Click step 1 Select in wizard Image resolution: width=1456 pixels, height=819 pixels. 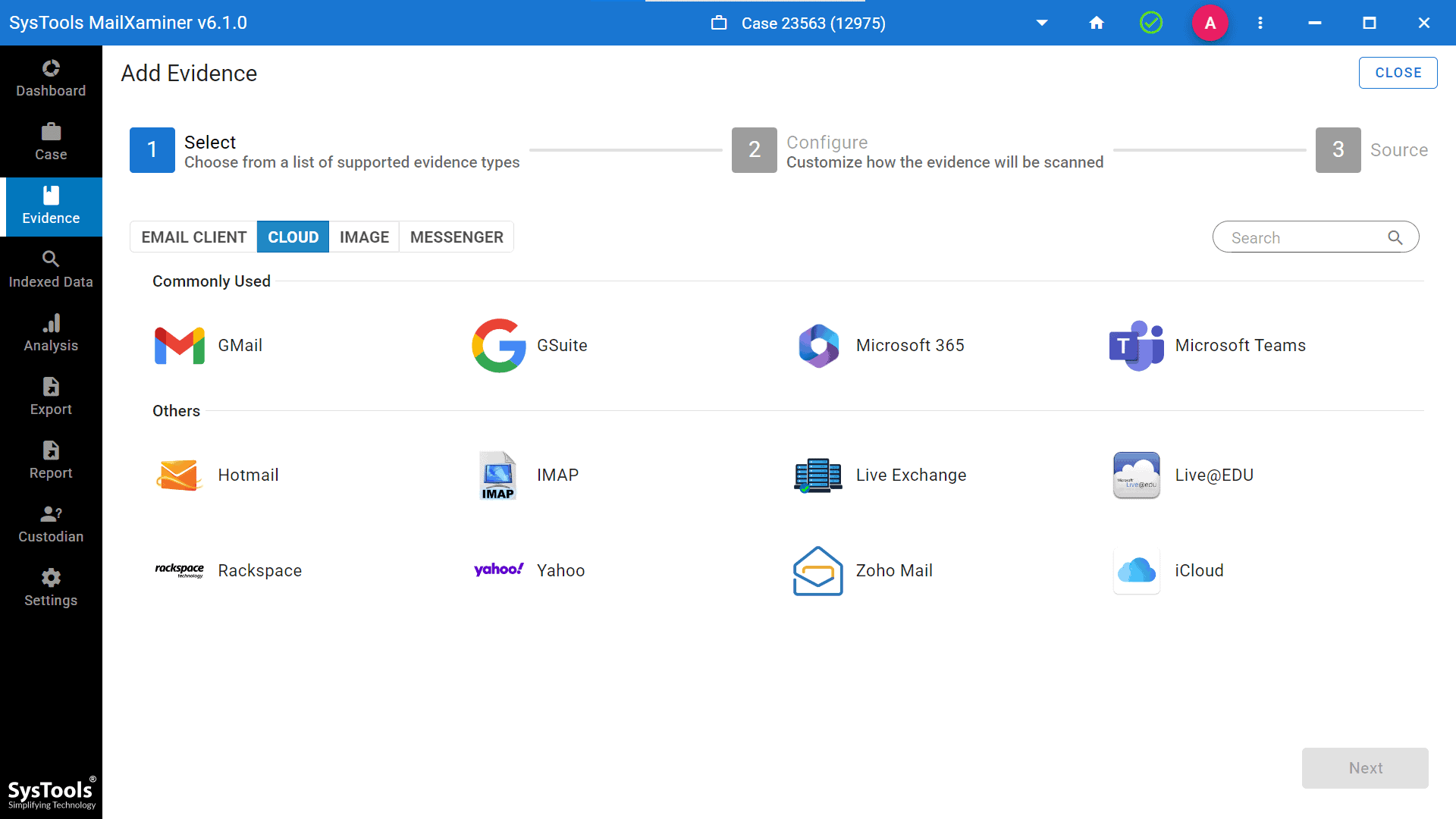tap(325, 150)
